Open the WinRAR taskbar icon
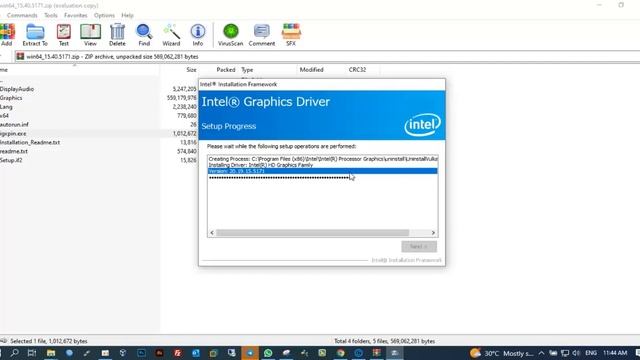The height and width of the screenshot is (360, 640). pos(376,353)
